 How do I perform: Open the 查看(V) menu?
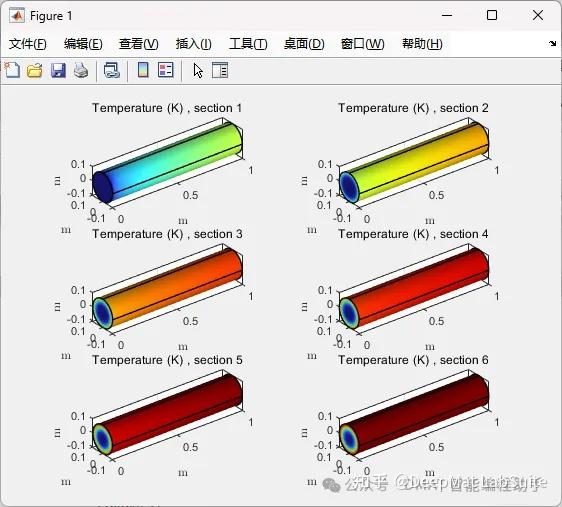[139, 44]
